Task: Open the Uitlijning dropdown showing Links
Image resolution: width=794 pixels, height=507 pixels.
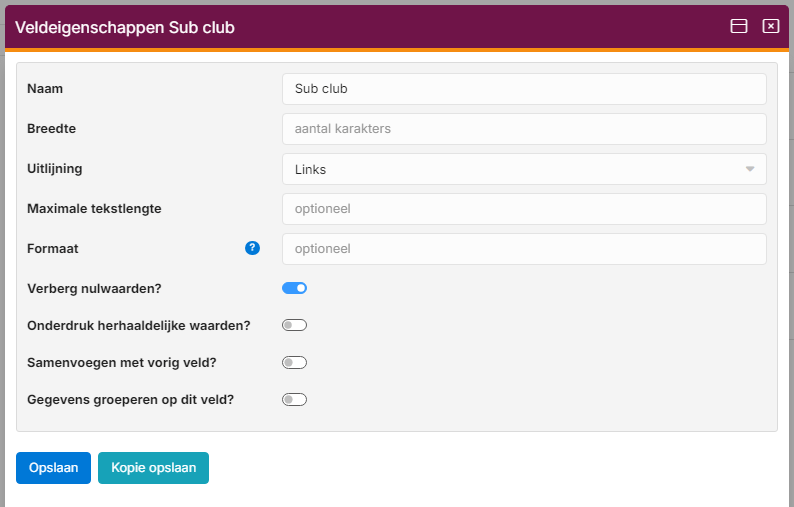Action: tap(524, 169)
